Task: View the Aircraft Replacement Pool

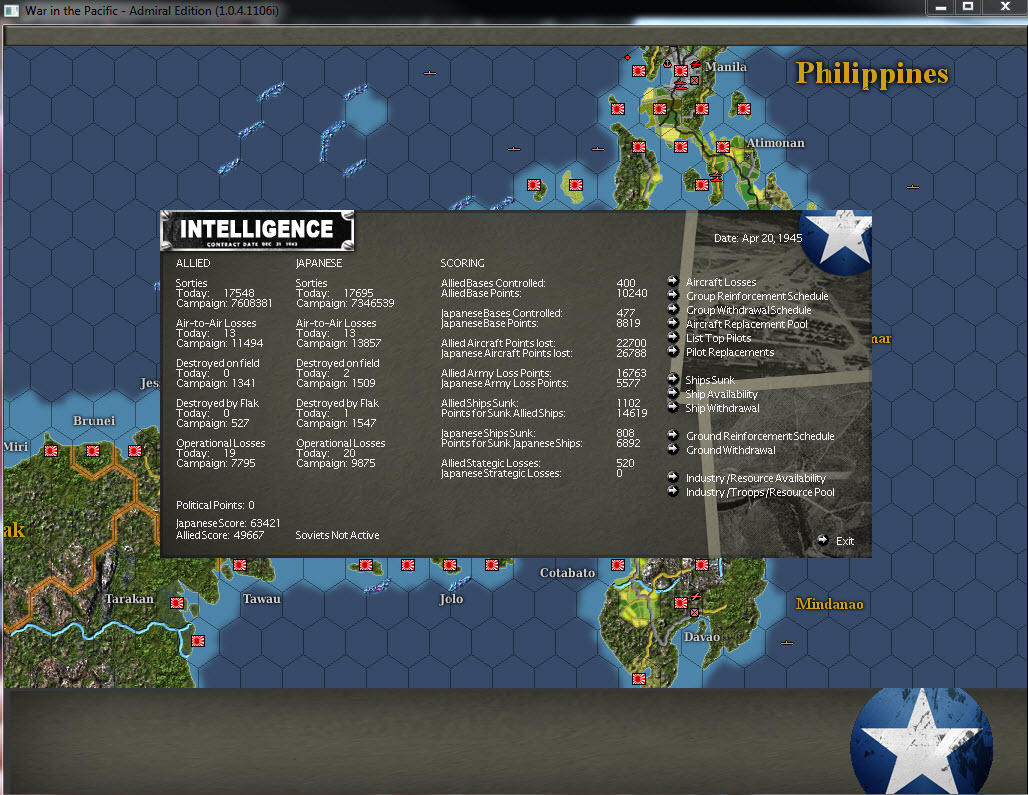Action: [x=747, y=324]
